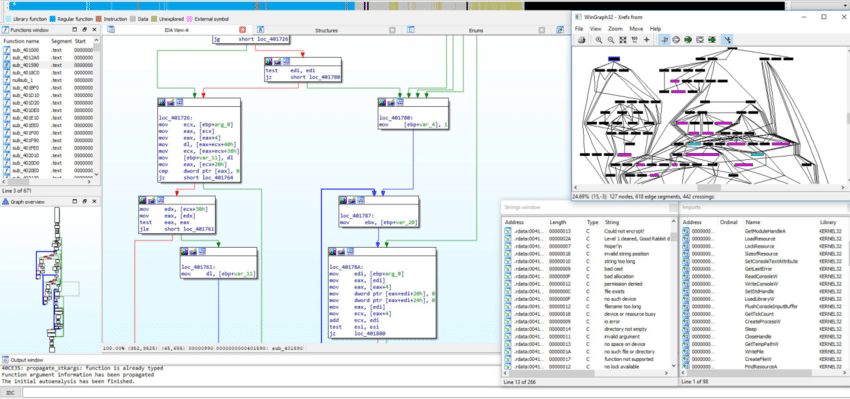Image resolution: width=850 pixels, height=399 pixels.
Task: Select nullsub_1 in the Functions window
Action: 48,80
